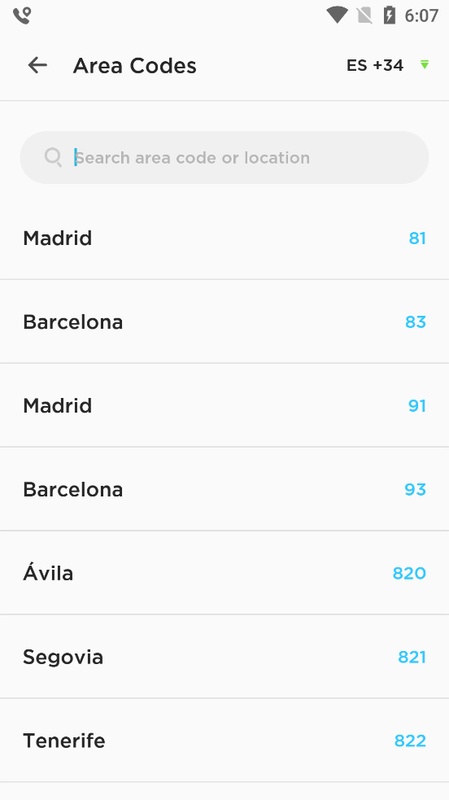Choose Madrid area code 91

[224, 405]
